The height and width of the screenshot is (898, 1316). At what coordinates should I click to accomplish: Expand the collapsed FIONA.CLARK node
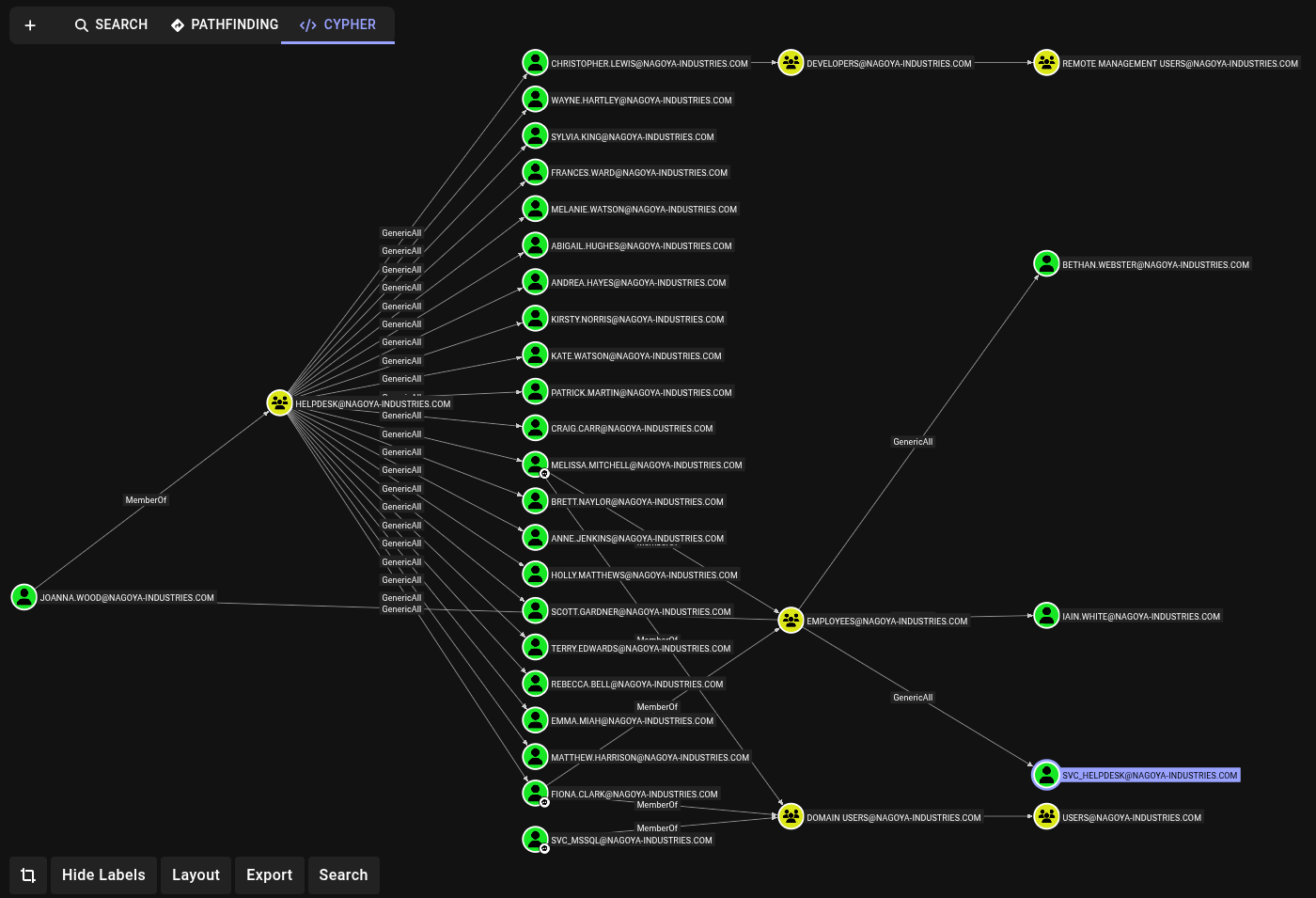(x=544, y=803)
